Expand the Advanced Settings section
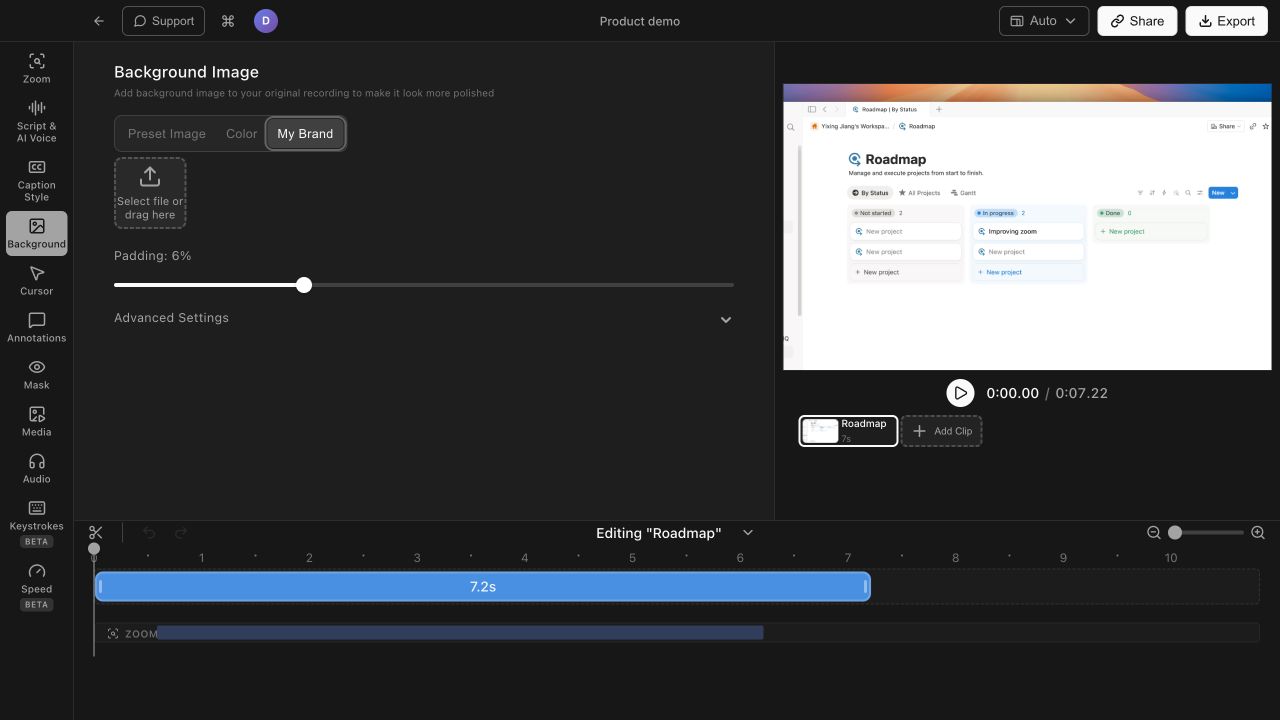The image size is (1280, 720). (x=424, y=318)
